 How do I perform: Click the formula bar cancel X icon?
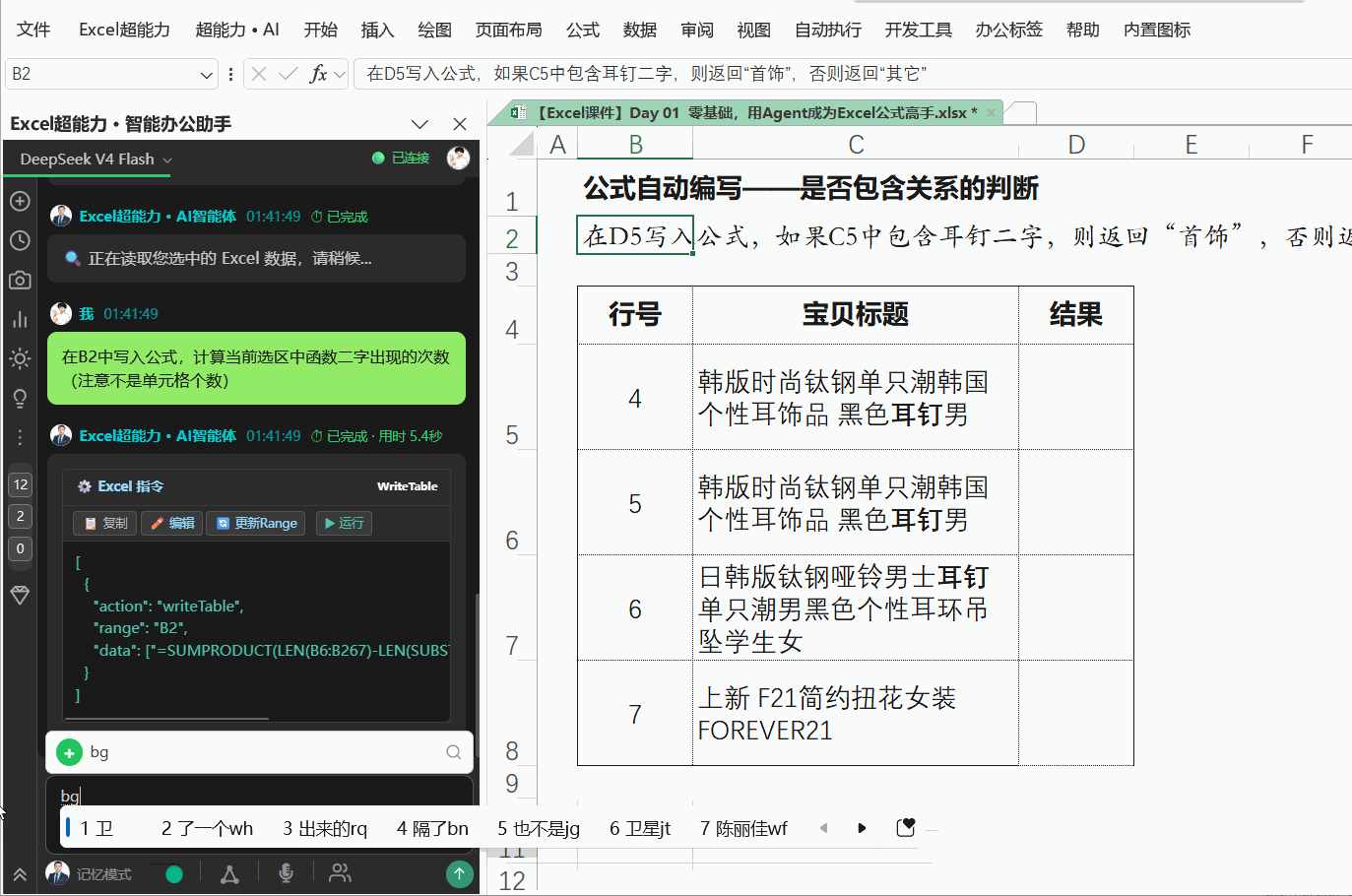coord(258,74)
